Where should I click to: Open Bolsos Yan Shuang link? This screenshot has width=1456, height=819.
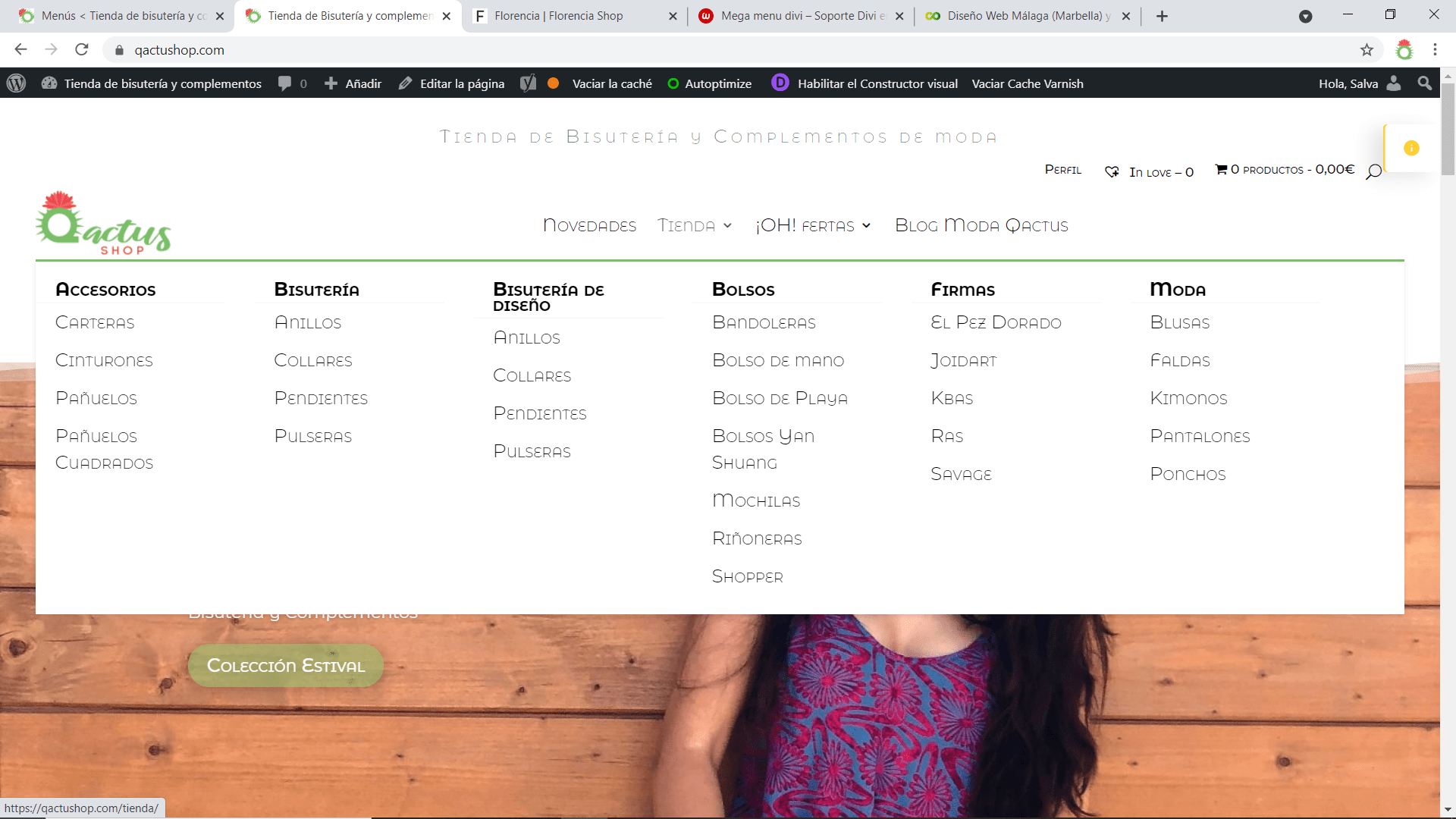763,449
